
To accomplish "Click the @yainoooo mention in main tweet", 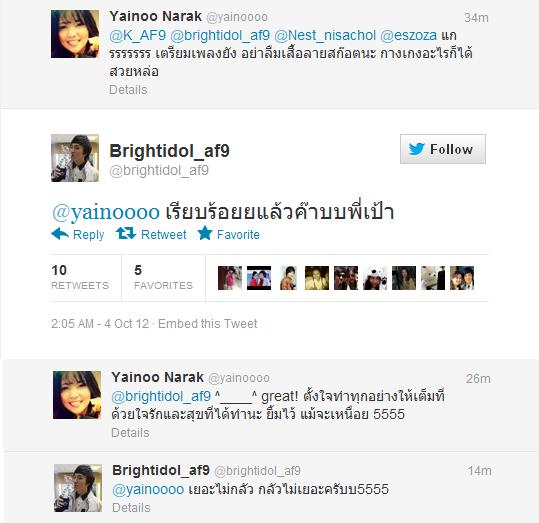I will pos(106,212).
